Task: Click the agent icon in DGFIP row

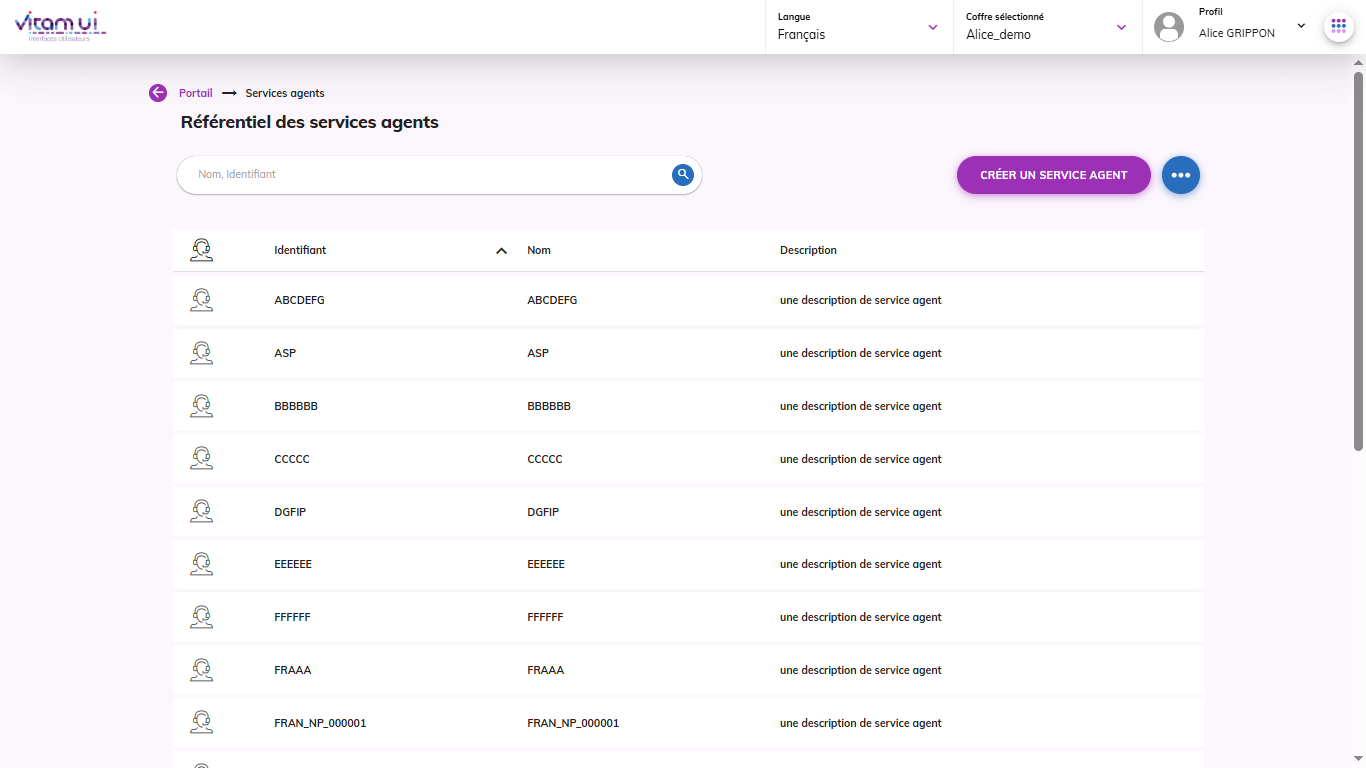Action: [x=201, y=512]
